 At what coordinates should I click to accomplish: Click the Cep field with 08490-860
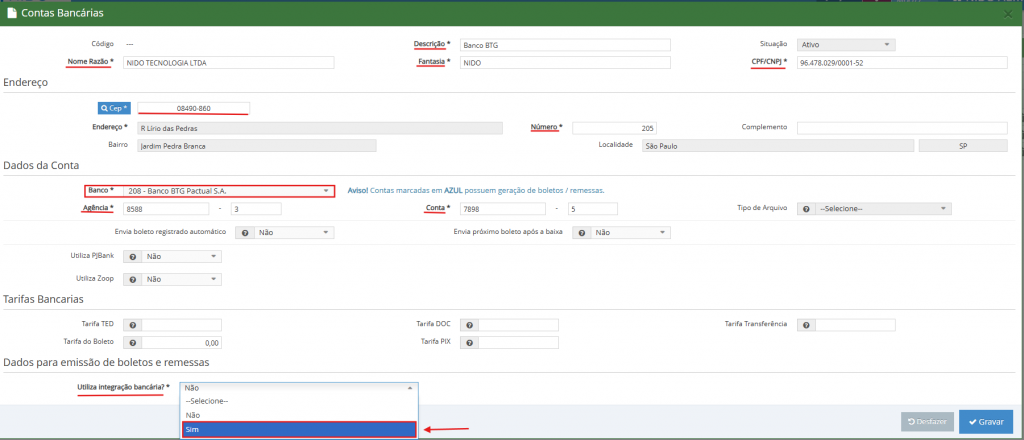point(193,108)
